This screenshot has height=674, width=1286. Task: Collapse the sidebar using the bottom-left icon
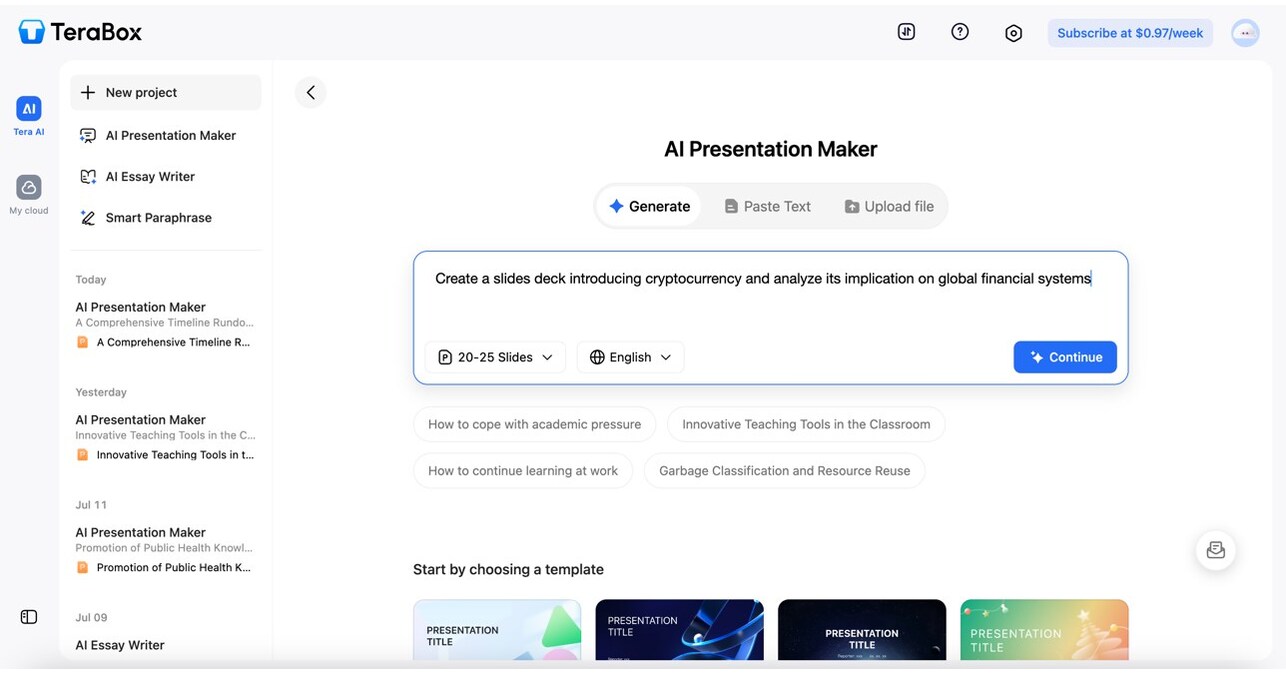click(28, 617)
